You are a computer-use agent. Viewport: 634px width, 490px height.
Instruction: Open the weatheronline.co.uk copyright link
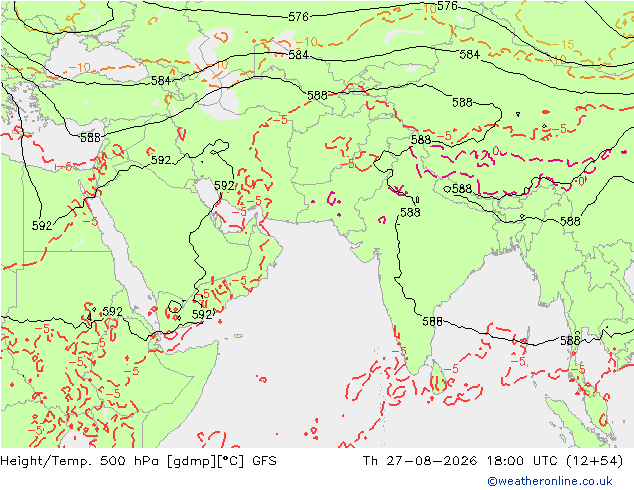tap(550, 481)
